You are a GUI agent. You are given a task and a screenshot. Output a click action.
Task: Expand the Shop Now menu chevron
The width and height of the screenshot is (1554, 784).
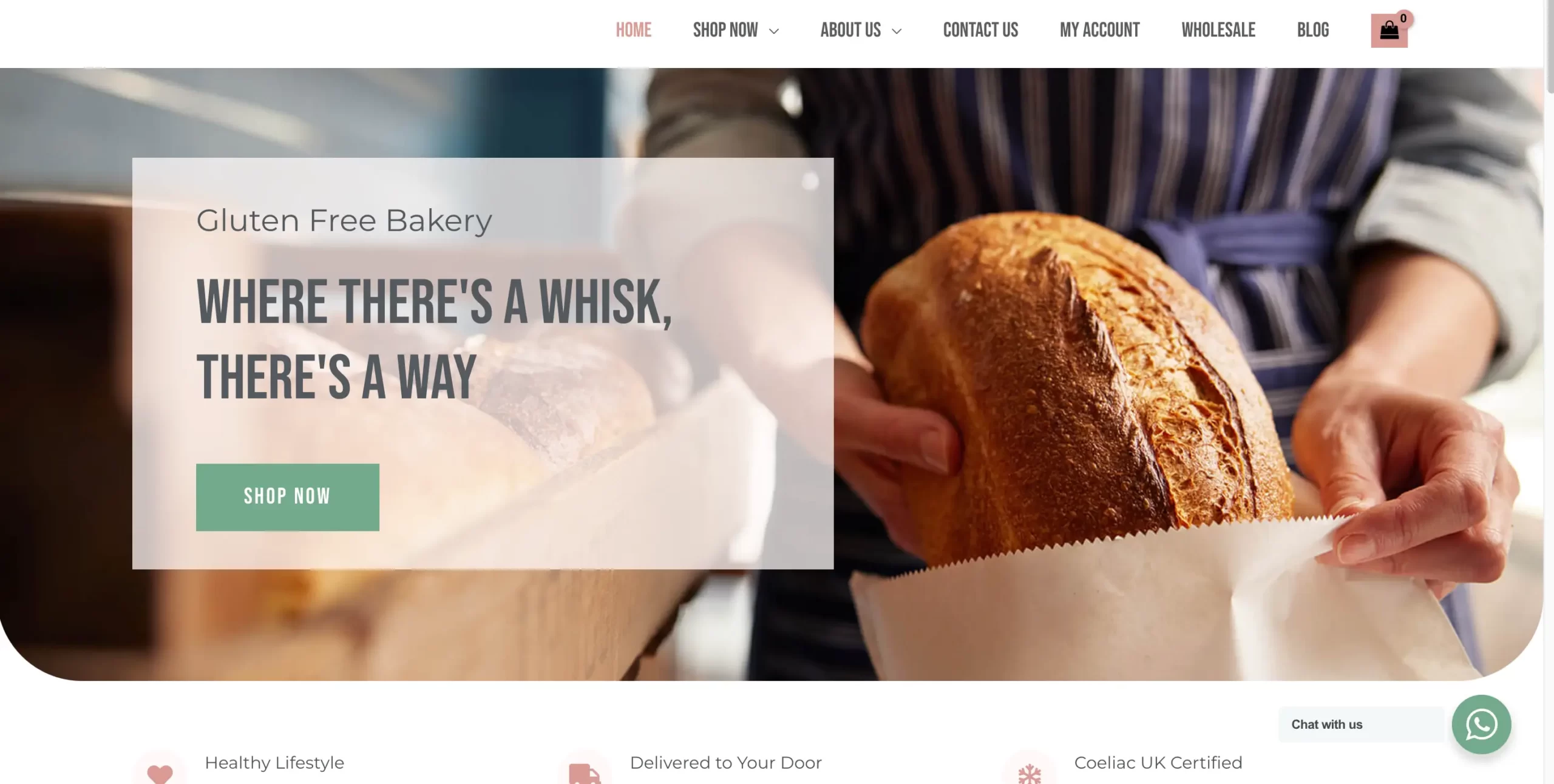click(774, 31)
